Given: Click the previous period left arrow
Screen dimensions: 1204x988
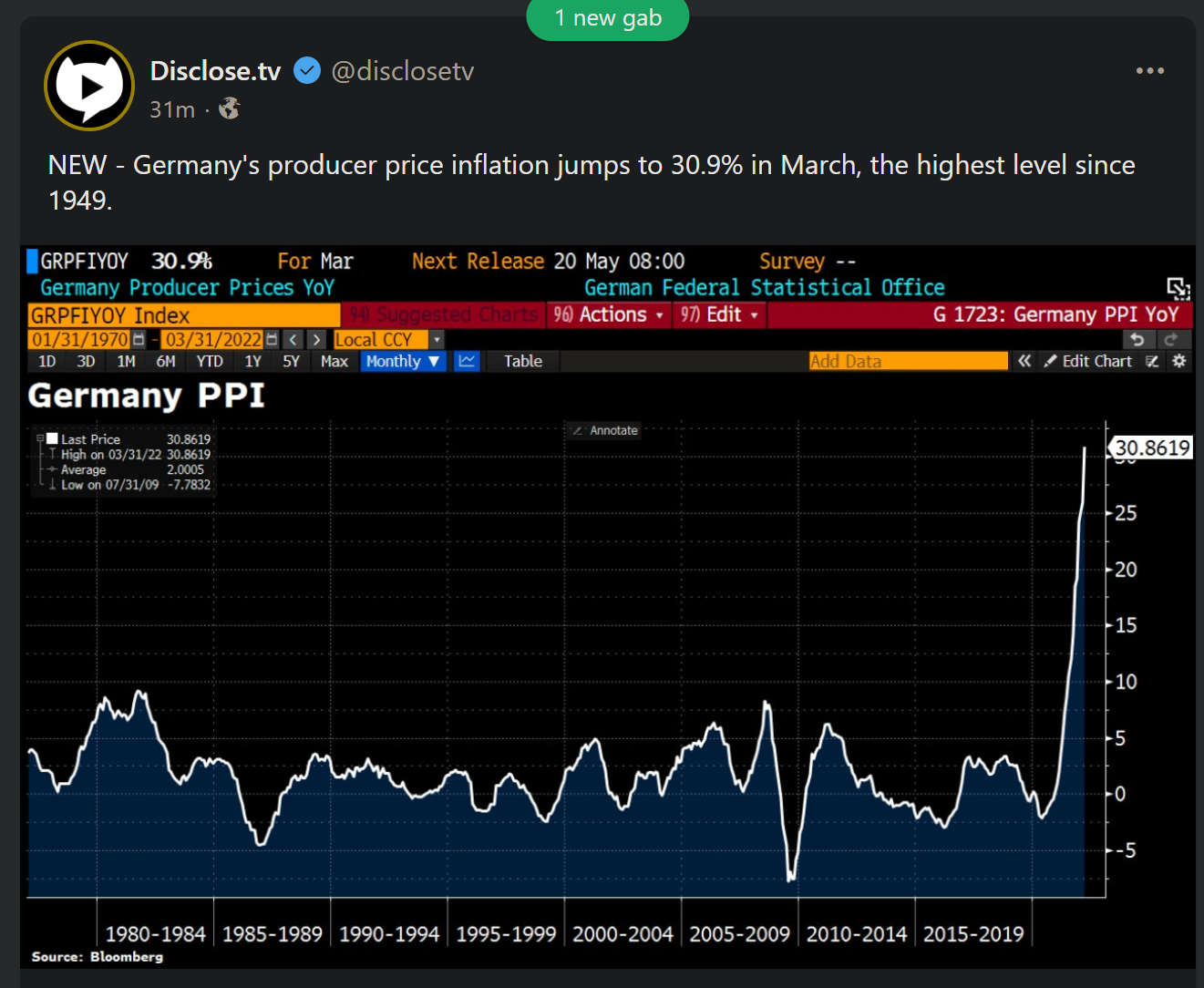Looking at the screenshot, I should (293, 339).
